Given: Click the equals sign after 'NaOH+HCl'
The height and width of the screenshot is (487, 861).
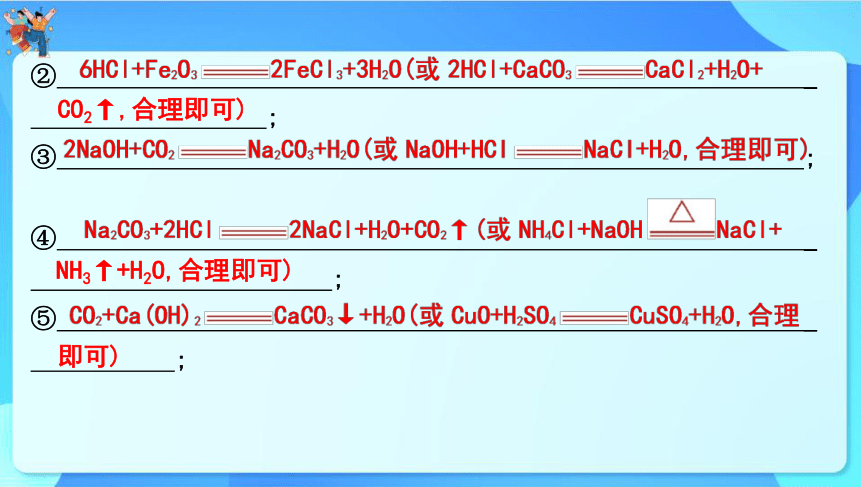Looking at the screenshot, I should pos(548,152).
